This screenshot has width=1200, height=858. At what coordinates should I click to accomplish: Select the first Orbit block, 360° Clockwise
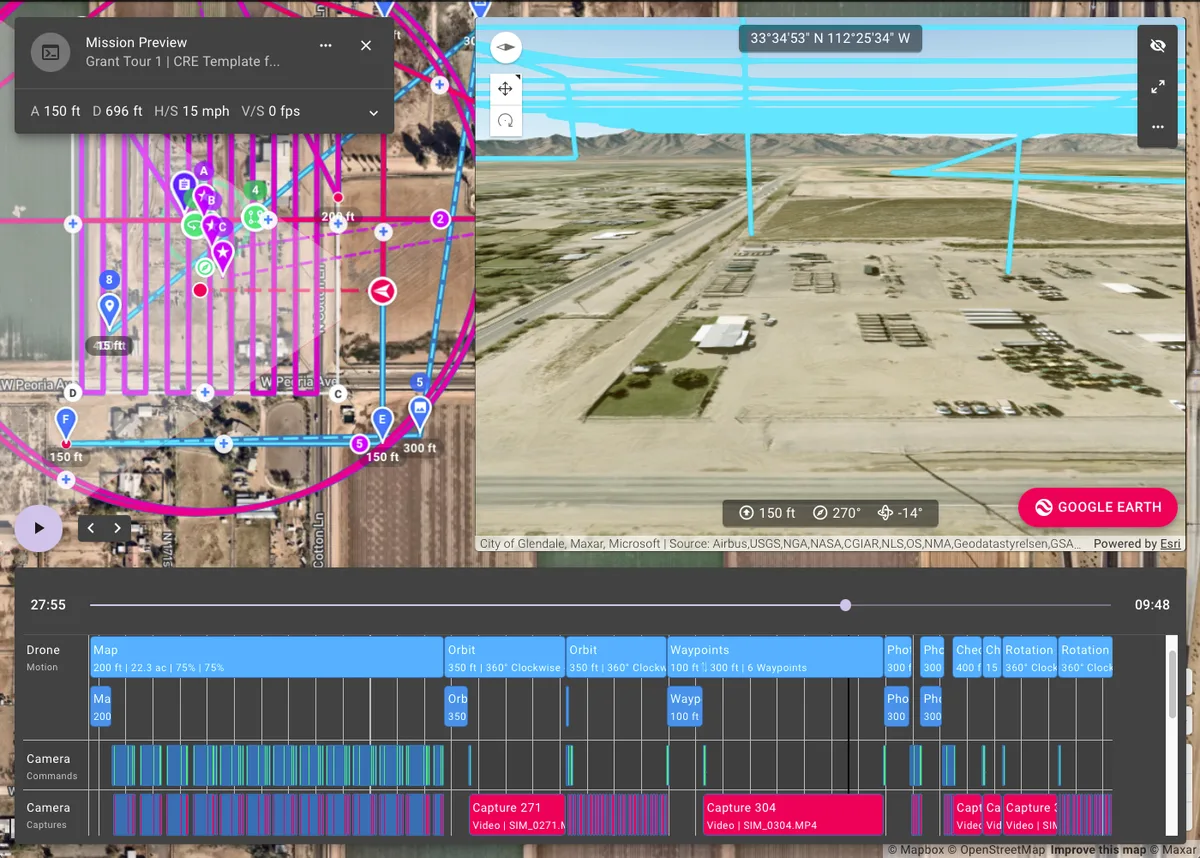(505, 658)
